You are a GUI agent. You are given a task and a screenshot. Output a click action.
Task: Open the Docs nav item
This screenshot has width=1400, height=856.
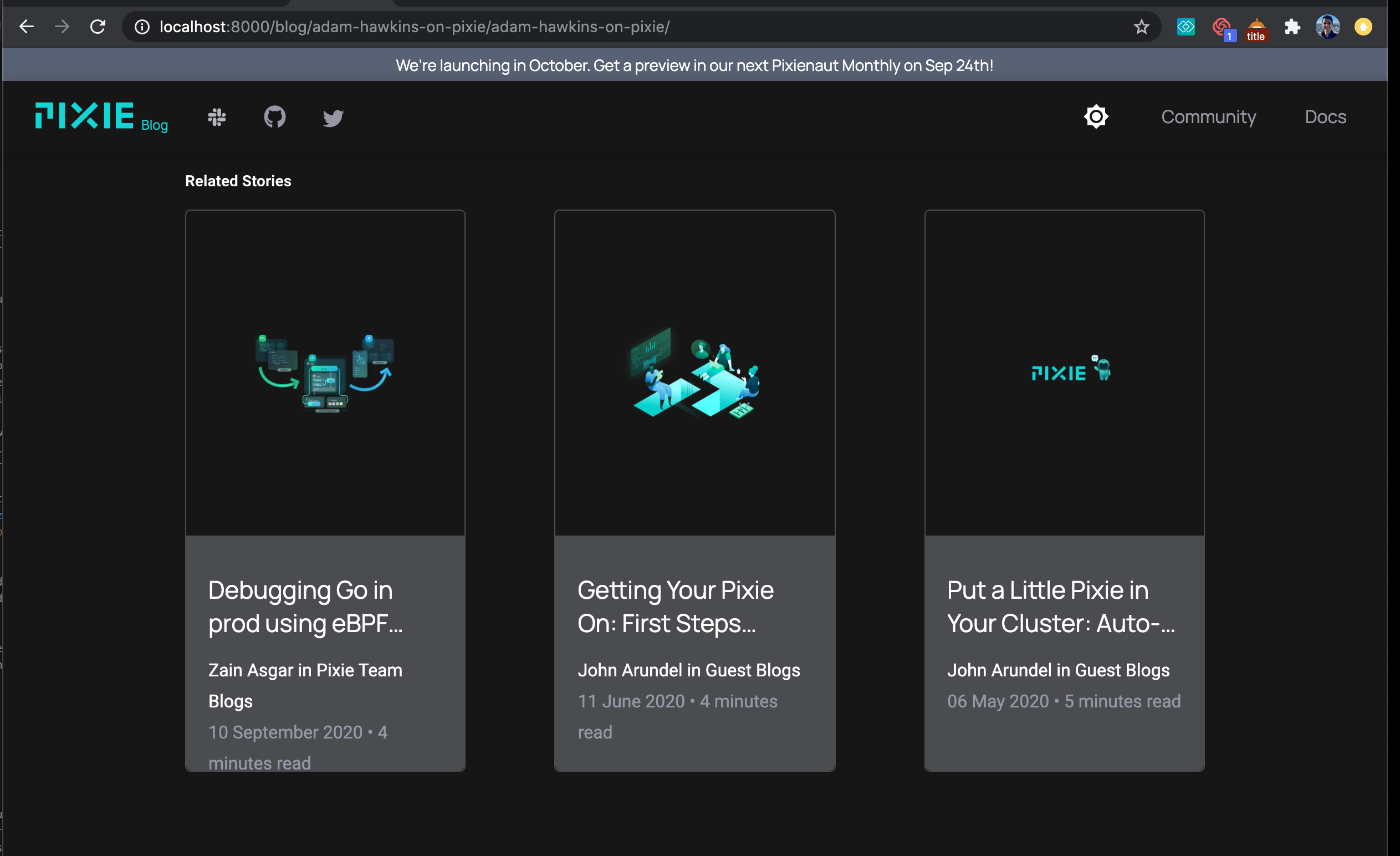(x=1325, y=116)
